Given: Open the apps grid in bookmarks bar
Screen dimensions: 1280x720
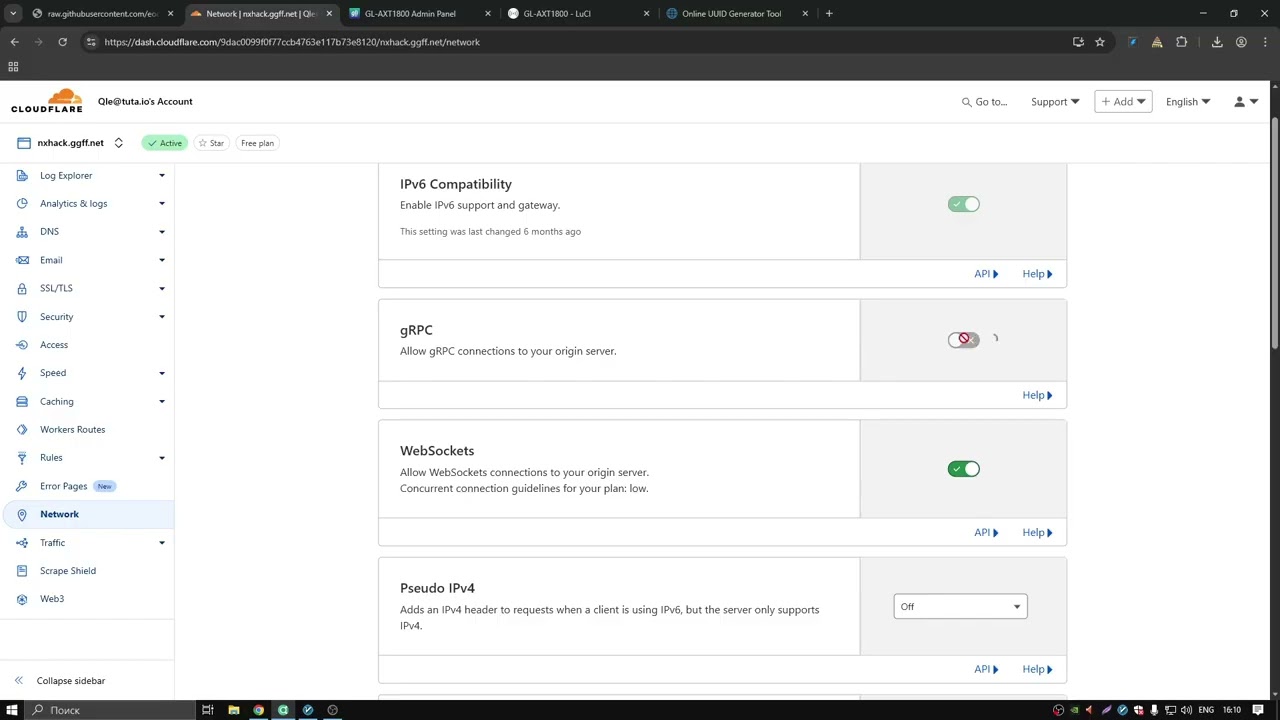Looking at the screenshot, I should click(13, 67).
